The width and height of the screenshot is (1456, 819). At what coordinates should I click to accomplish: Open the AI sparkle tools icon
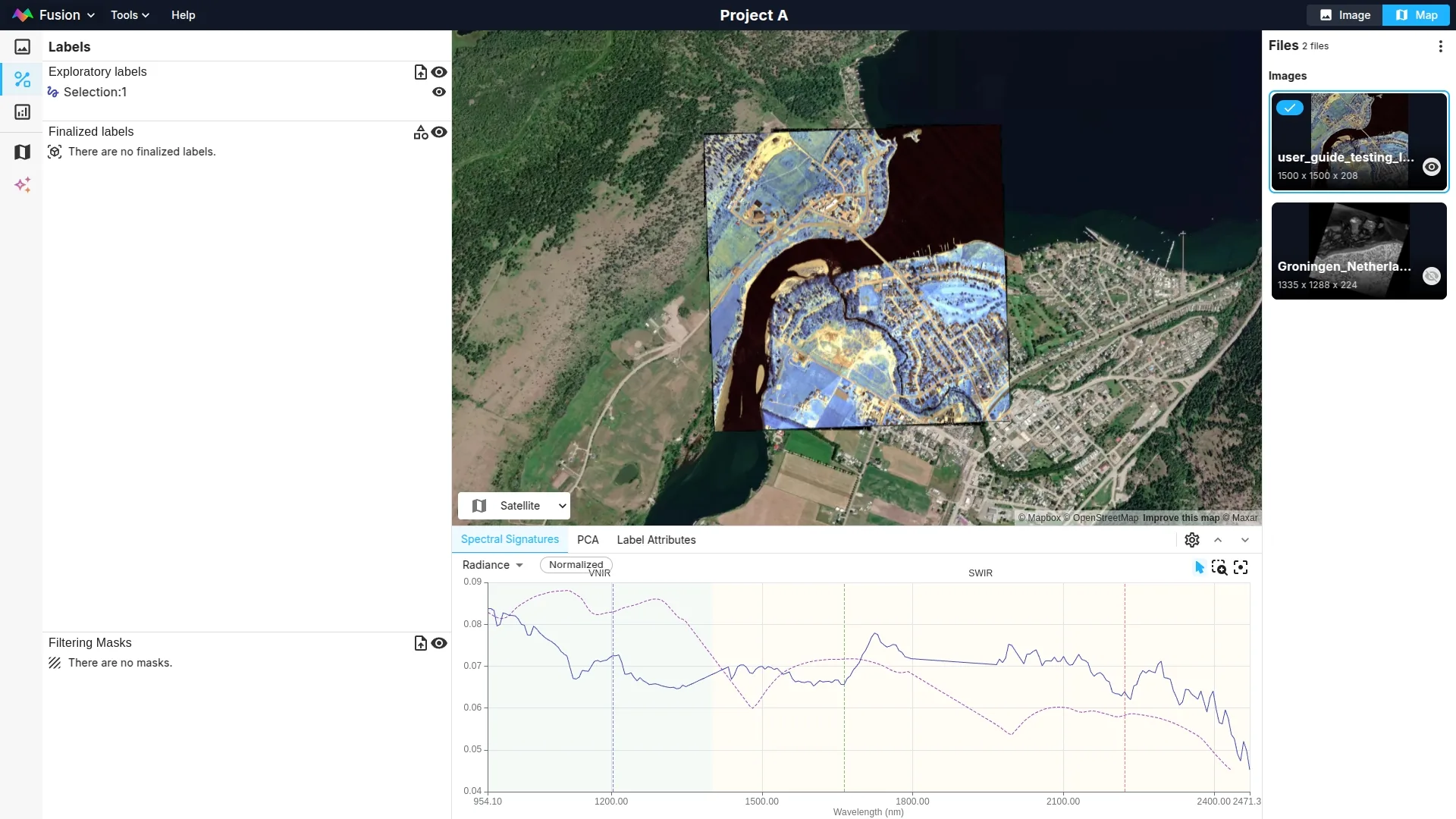coord(22,185)
